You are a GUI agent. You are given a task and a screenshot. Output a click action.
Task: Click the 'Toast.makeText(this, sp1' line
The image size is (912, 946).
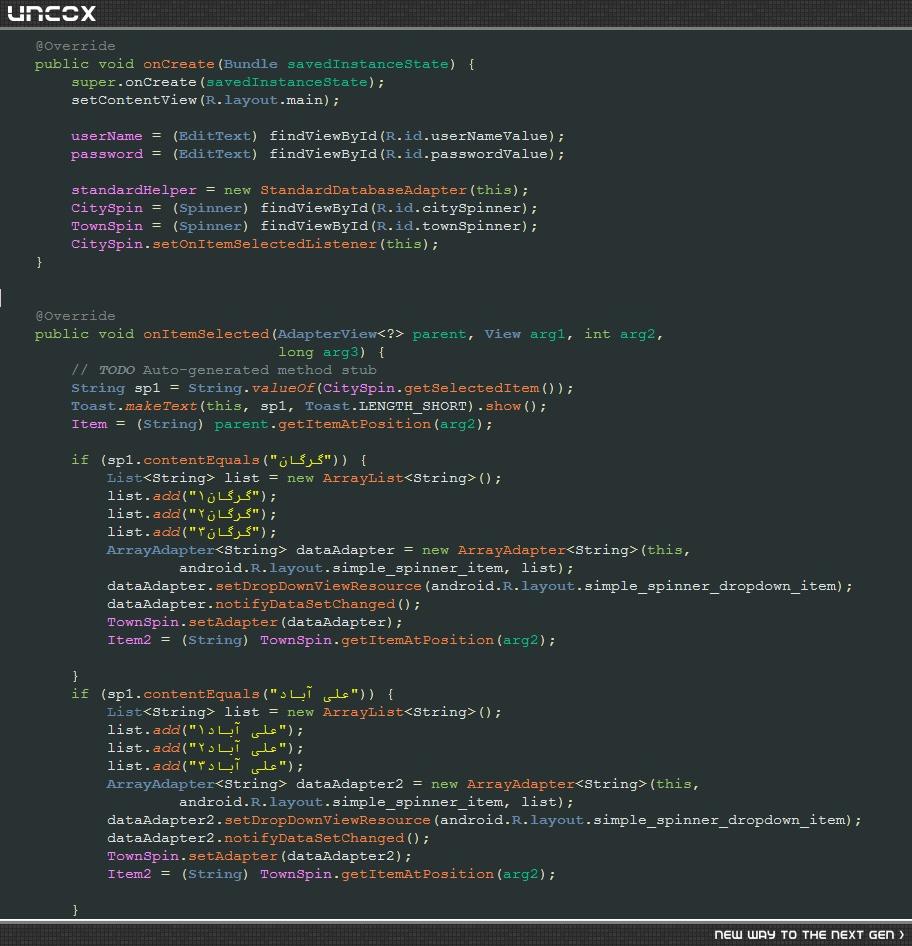[308, 406]
